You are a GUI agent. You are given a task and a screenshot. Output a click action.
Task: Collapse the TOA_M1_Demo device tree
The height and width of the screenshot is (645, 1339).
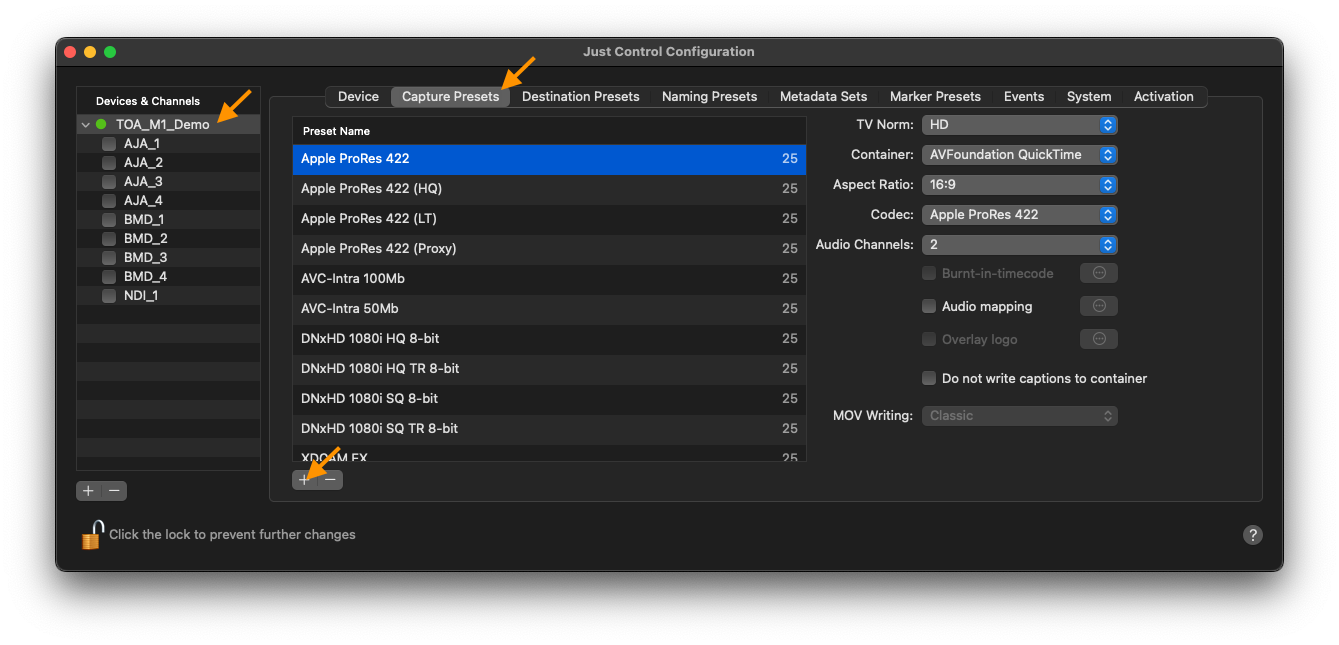[85, 125]
